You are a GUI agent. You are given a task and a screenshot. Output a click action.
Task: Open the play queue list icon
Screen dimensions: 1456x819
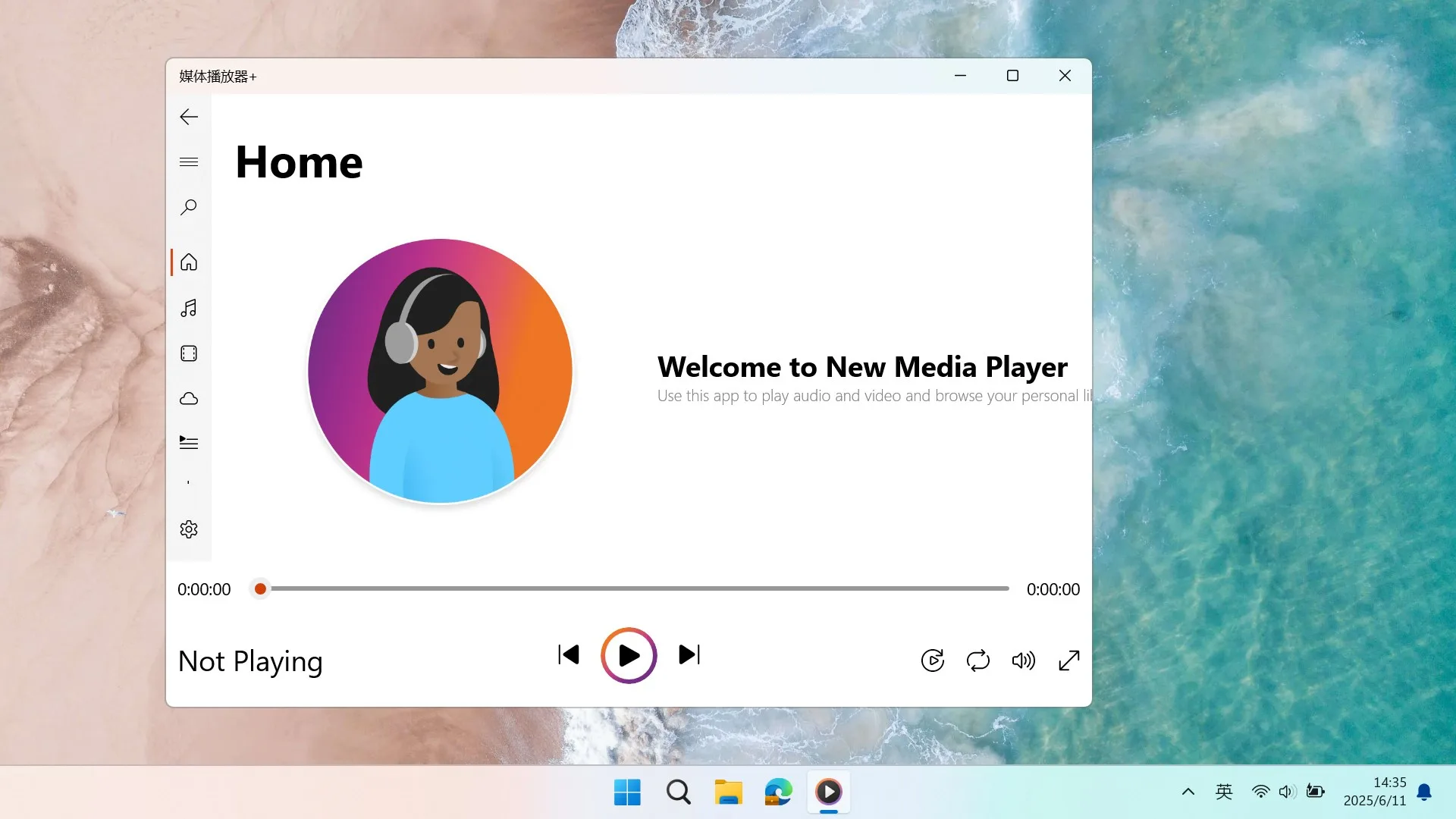point(189,443)
